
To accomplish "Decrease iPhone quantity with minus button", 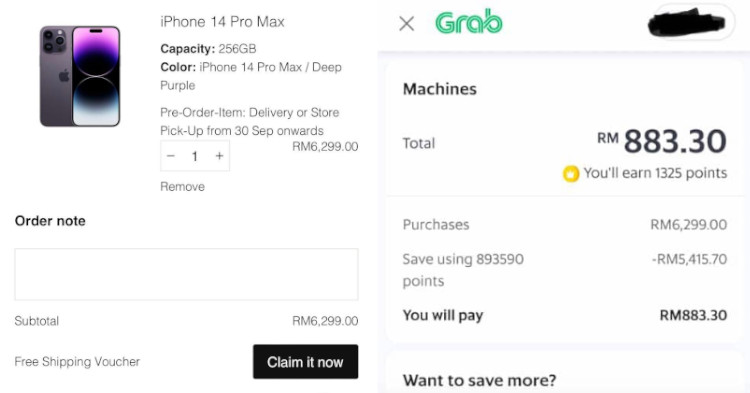I will 171,156.
